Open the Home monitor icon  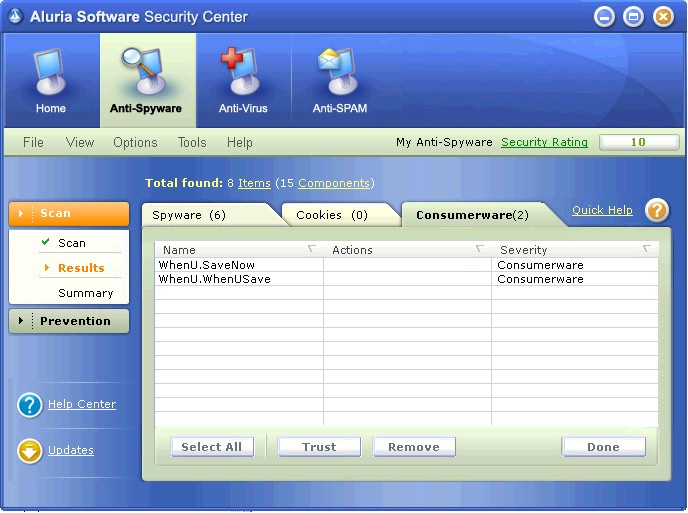tap(50, 72)
